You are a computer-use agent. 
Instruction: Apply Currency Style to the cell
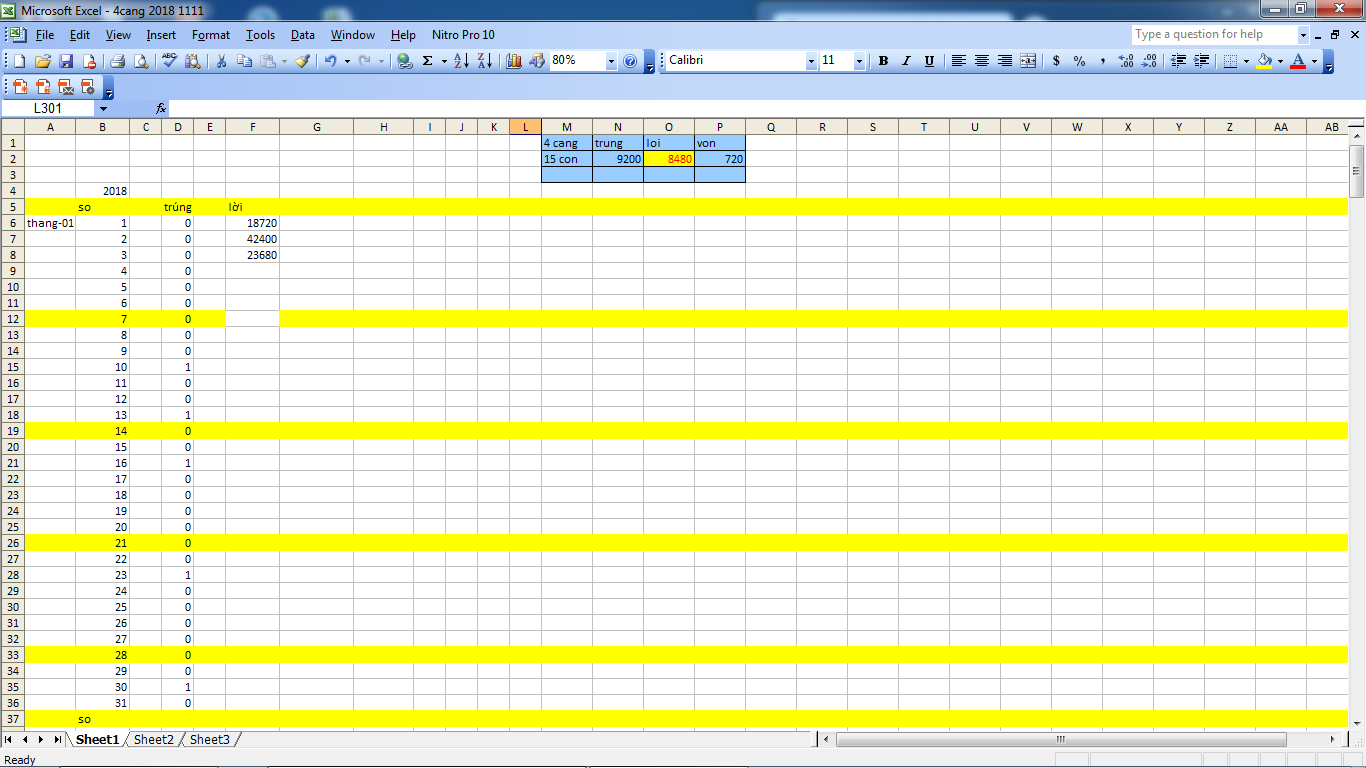(1056, 61)
